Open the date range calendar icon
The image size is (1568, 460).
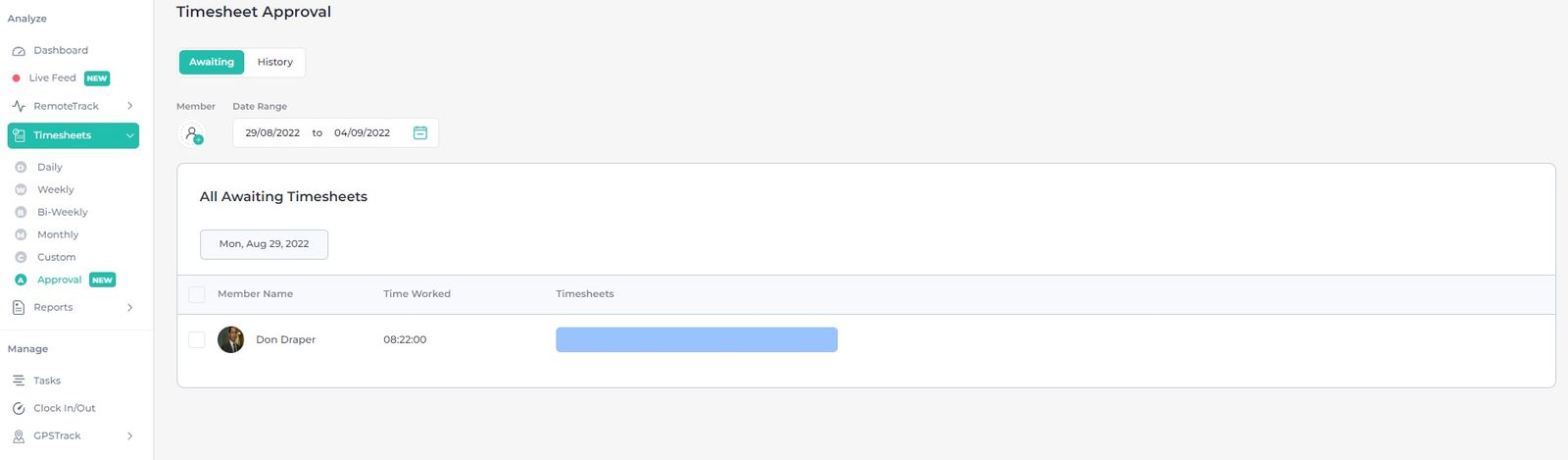pos(419,132)
